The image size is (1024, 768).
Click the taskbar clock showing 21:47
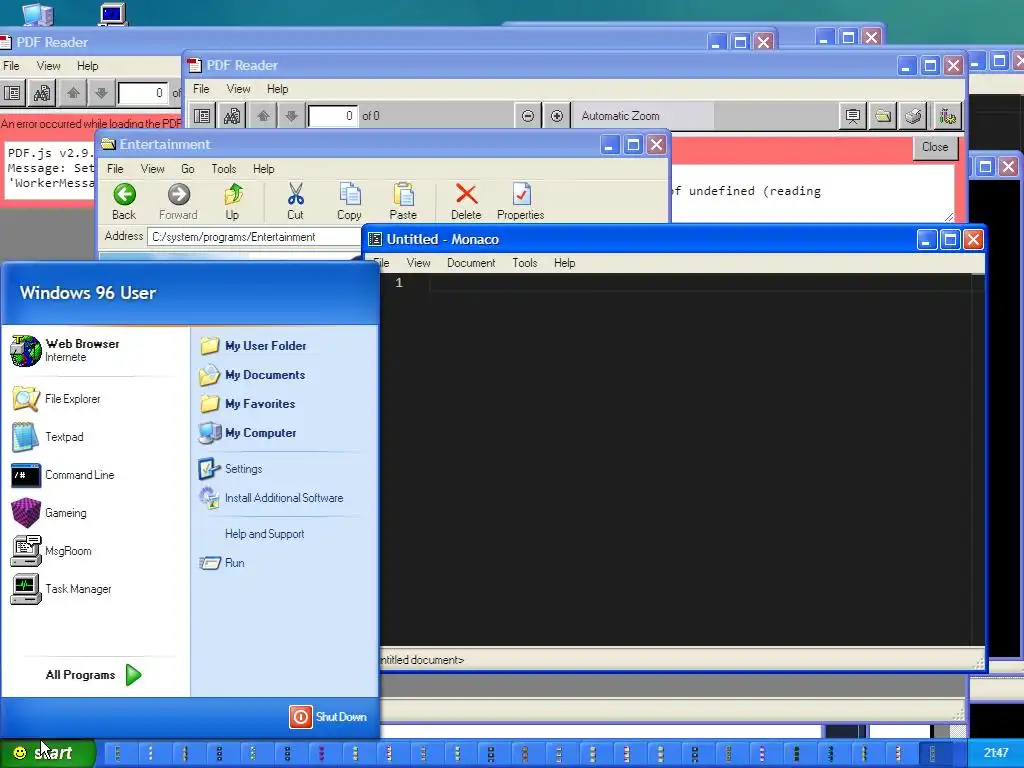[995, 753]
